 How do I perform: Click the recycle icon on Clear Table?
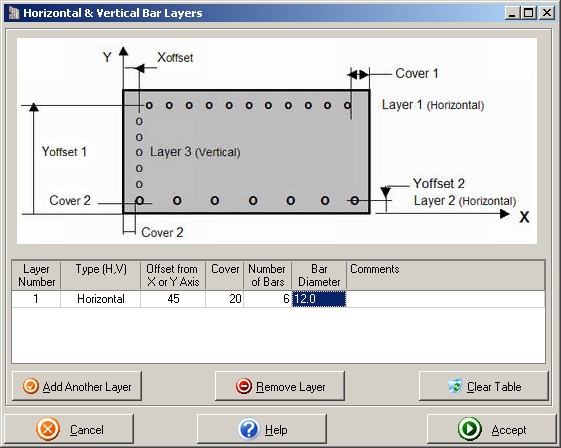coord(455,386)
